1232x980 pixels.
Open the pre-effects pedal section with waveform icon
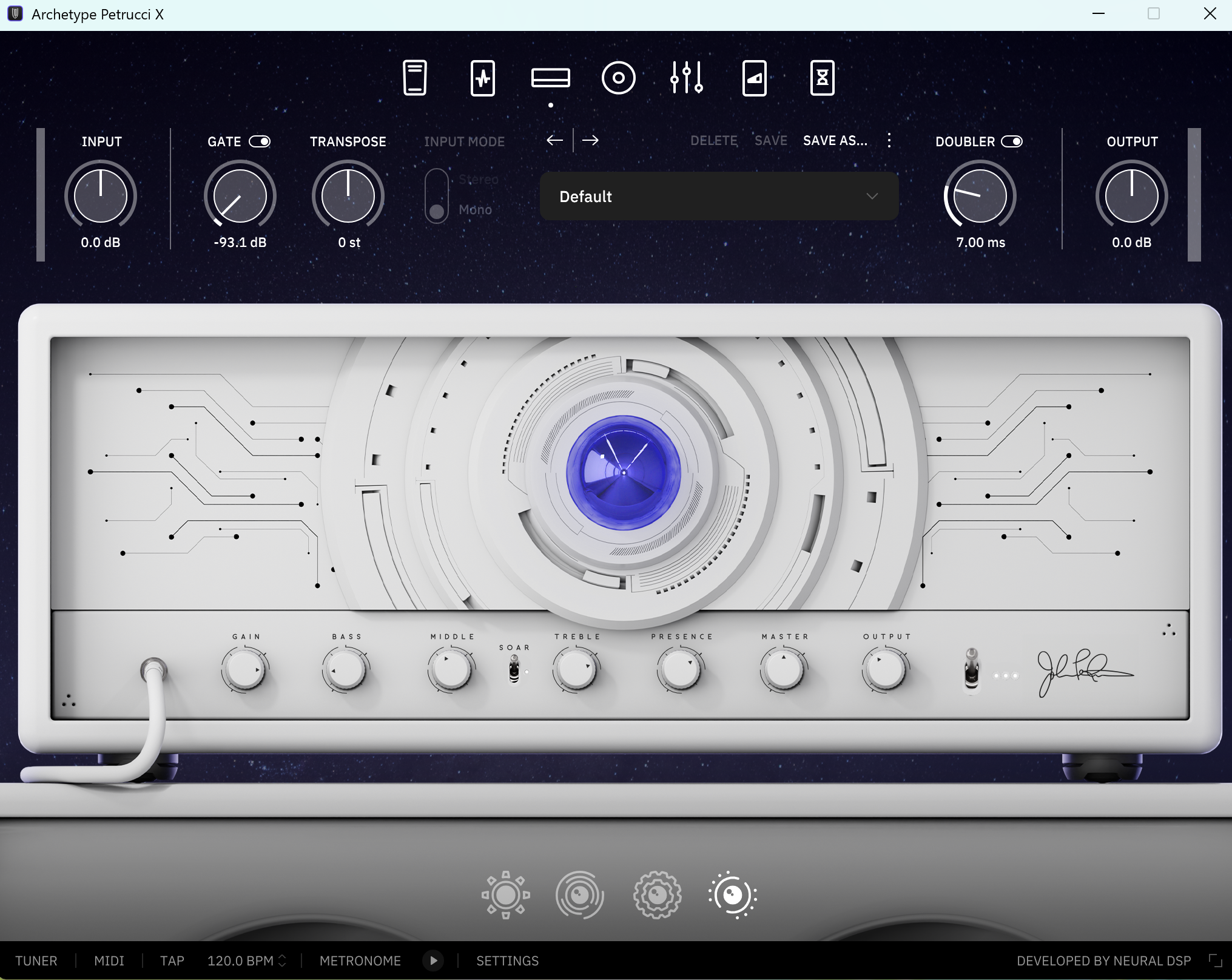coord(483,78)
